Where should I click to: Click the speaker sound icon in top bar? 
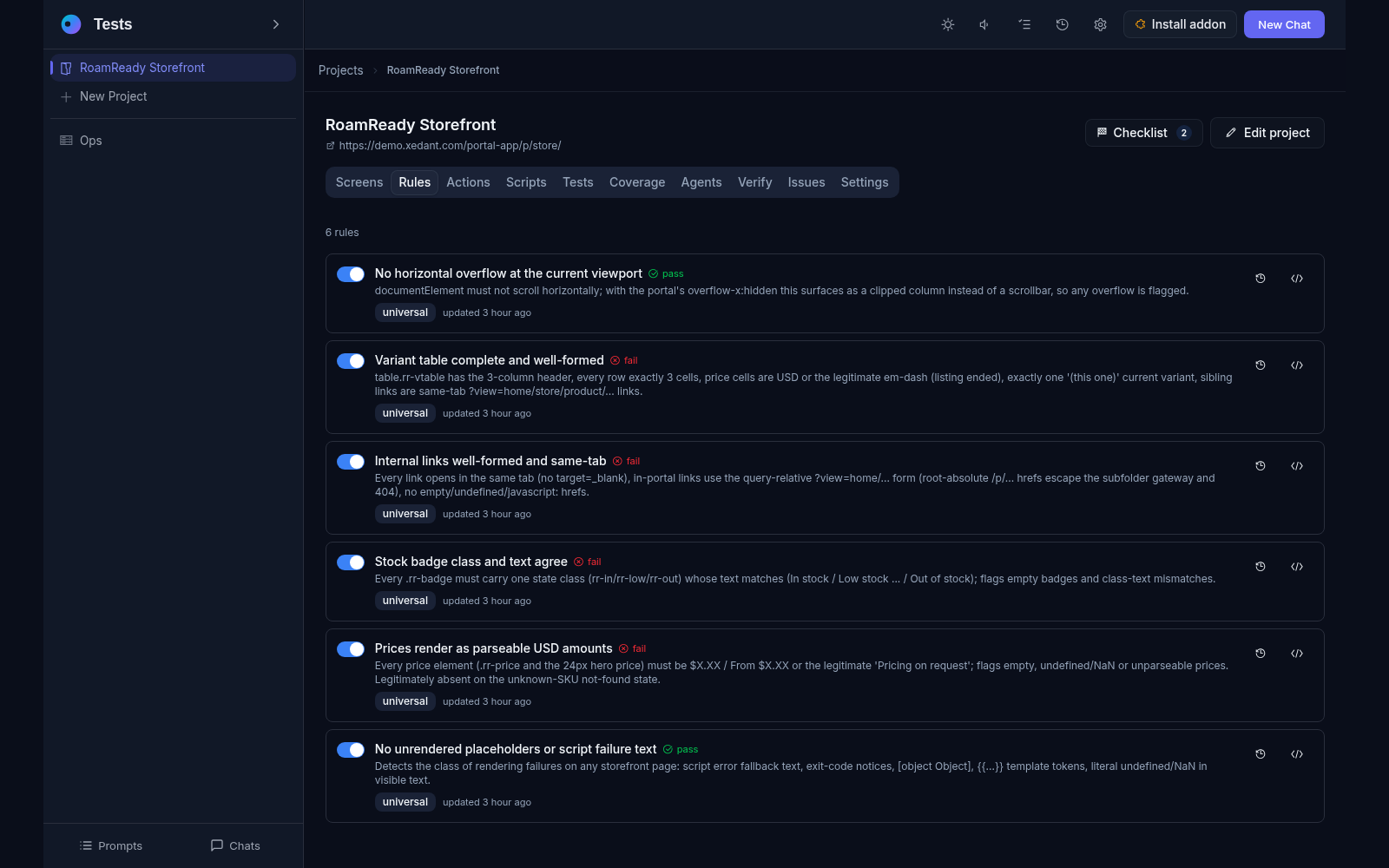coord(985,24)
